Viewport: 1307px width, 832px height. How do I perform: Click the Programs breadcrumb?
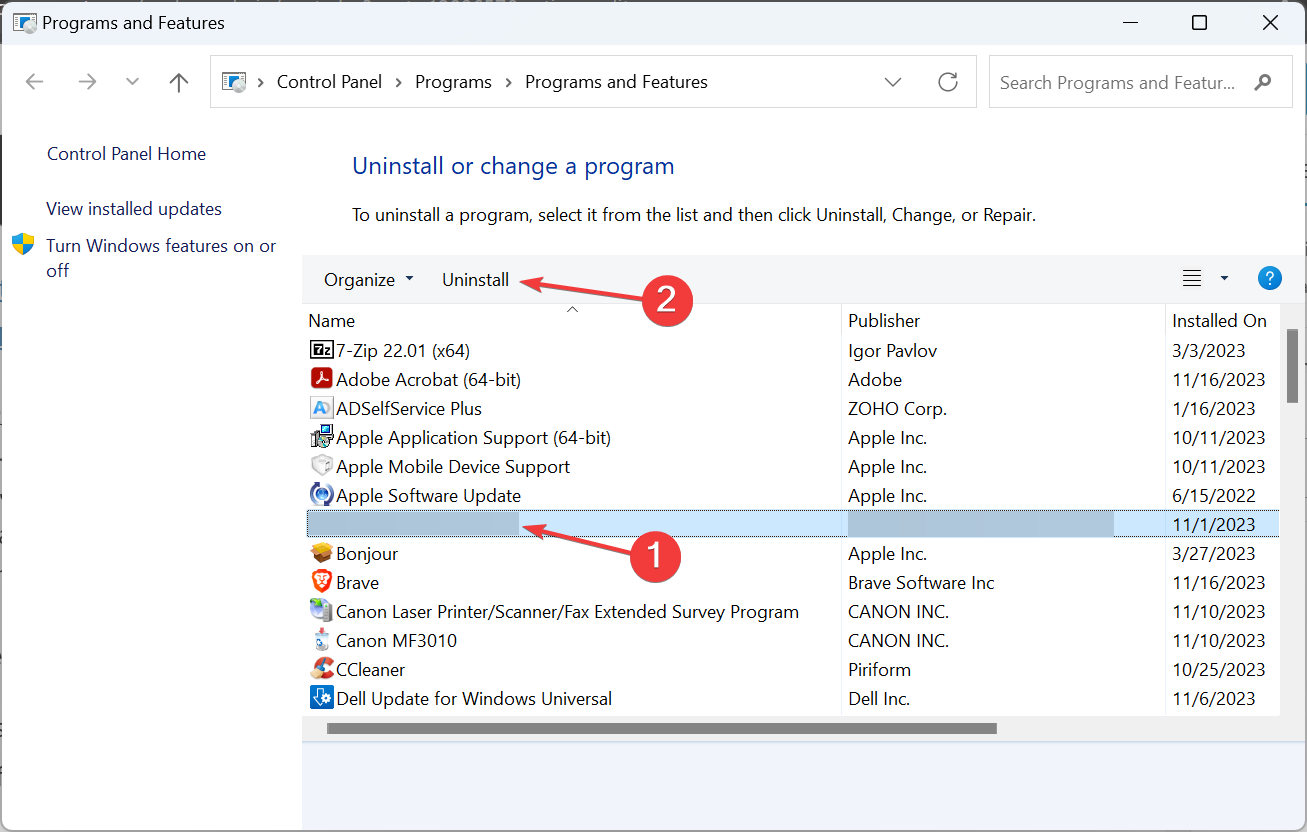pyautogui.click(x=453, y=82)
